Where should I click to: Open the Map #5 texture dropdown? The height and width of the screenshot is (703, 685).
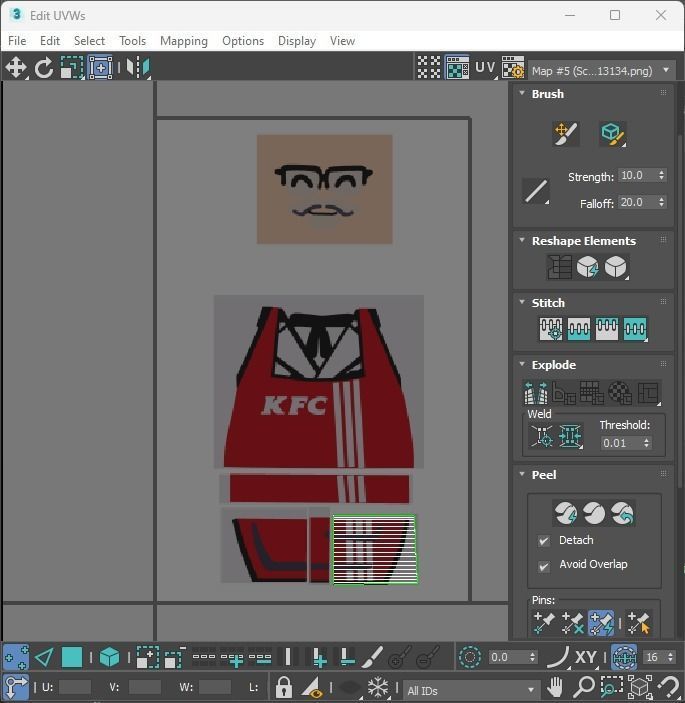(601, 71)
